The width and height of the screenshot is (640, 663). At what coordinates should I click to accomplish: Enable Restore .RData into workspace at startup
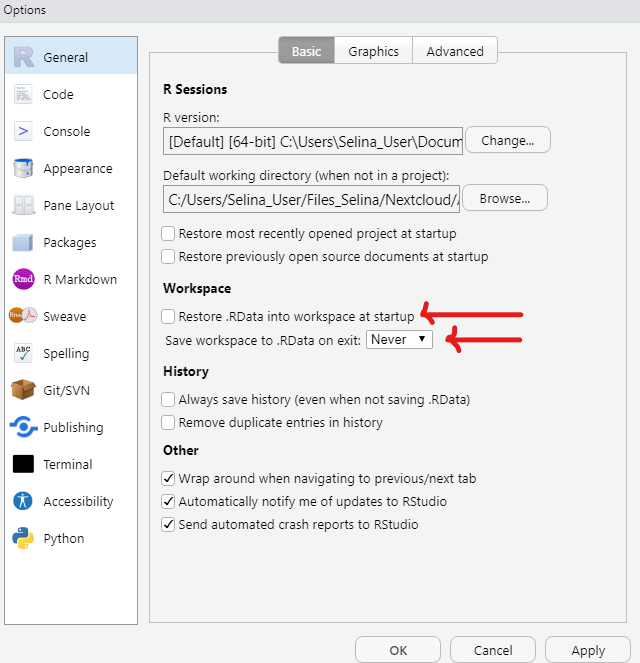tap(169, 317)
